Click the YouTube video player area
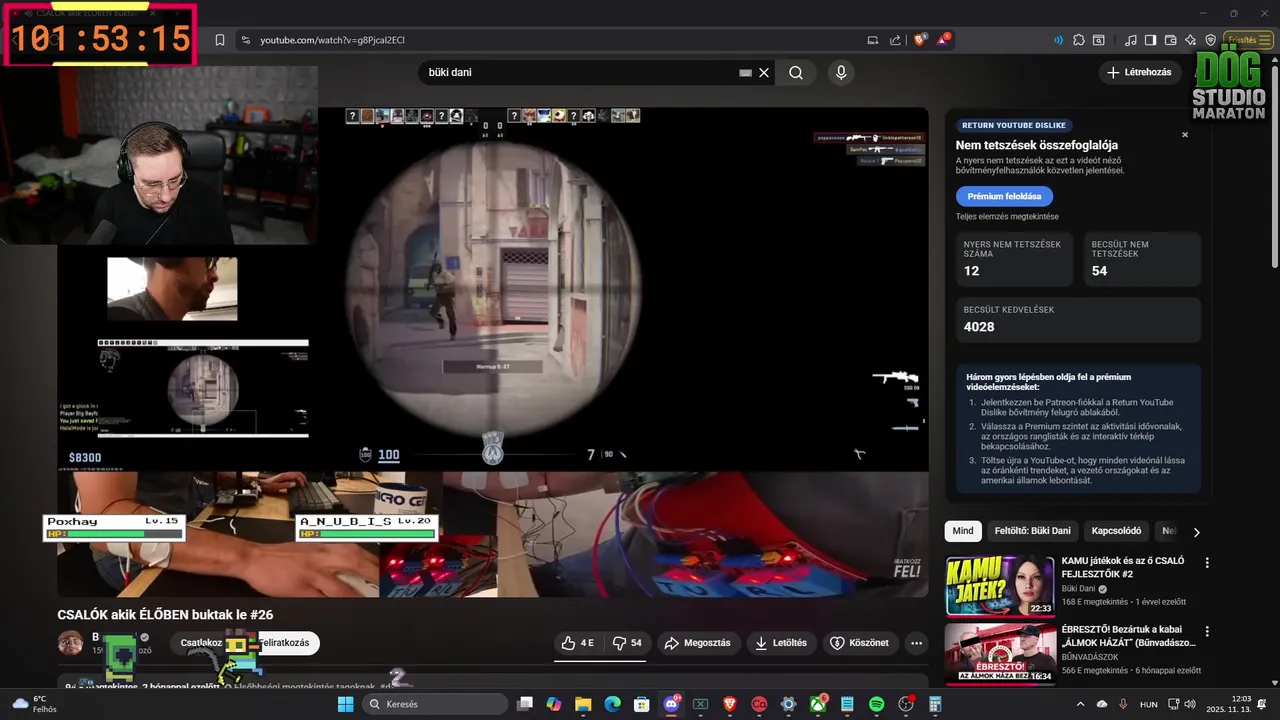 pyautogui.click(x=493, y=352)
